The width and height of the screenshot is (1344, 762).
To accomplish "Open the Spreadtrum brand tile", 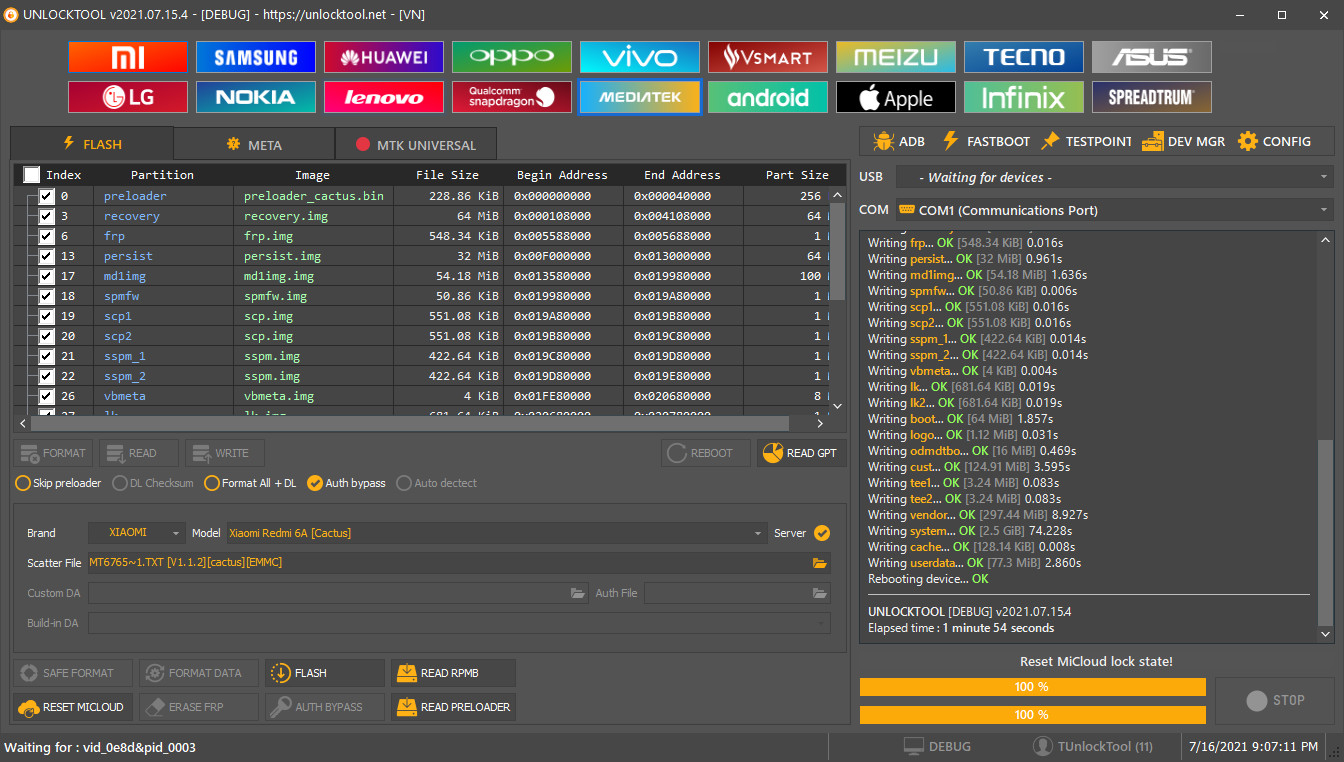I will coord(1152,97).
